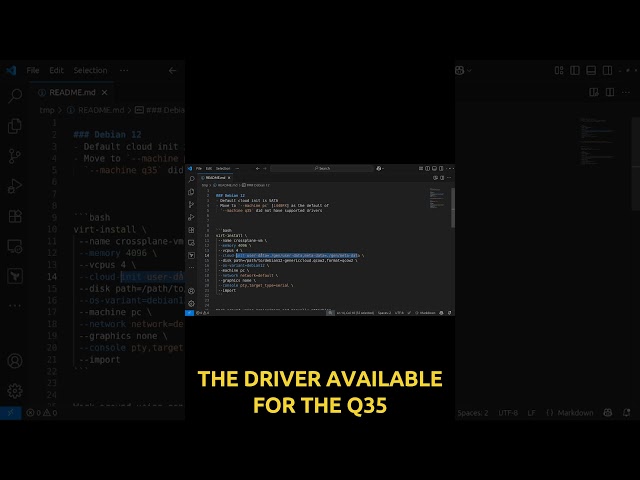Close README.md tab in dimmed background window

click(x=104, y=92)
